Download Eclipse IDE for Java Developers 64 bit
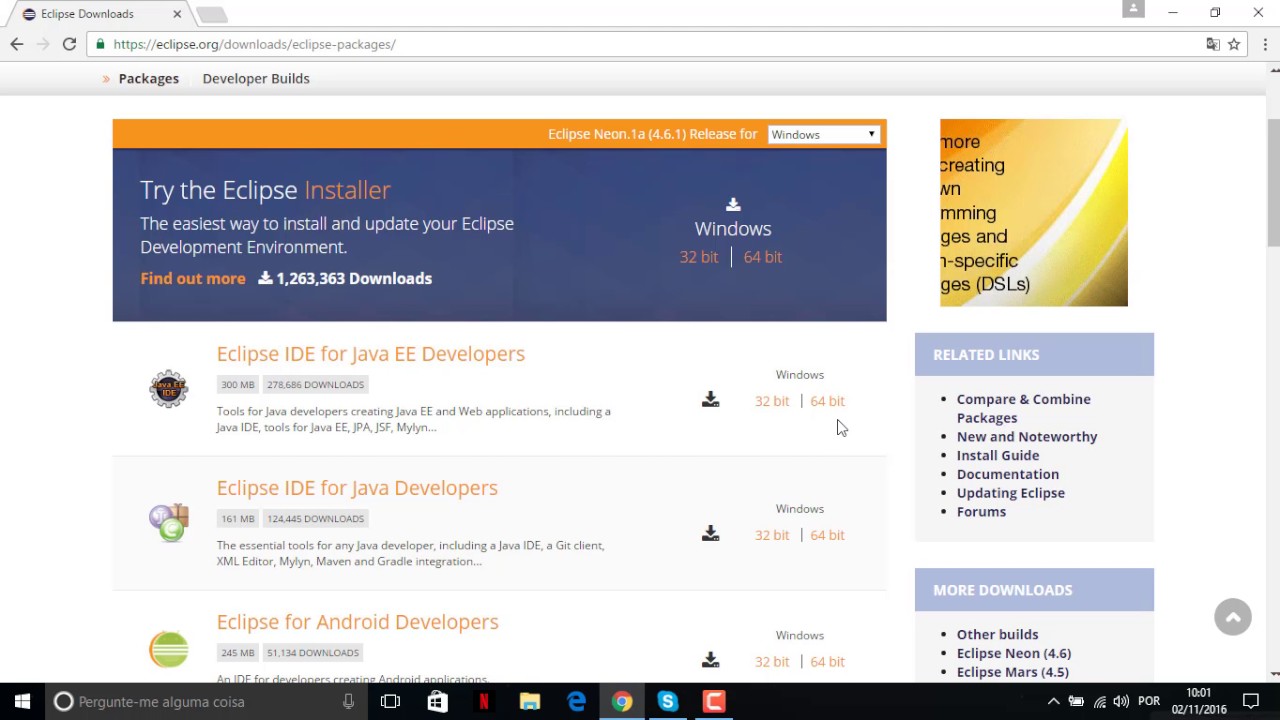Image resolution: width=1280 pixels, height=720 pixels. (827, 534)
